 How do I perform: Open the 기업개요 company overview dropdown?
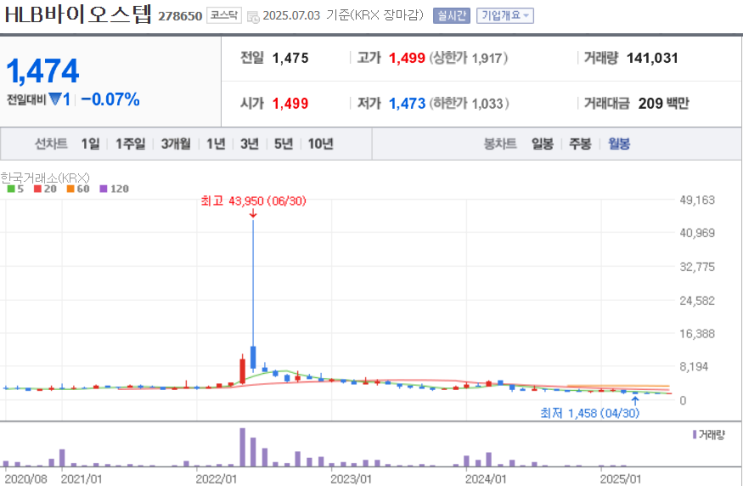(x=505, y=16)
